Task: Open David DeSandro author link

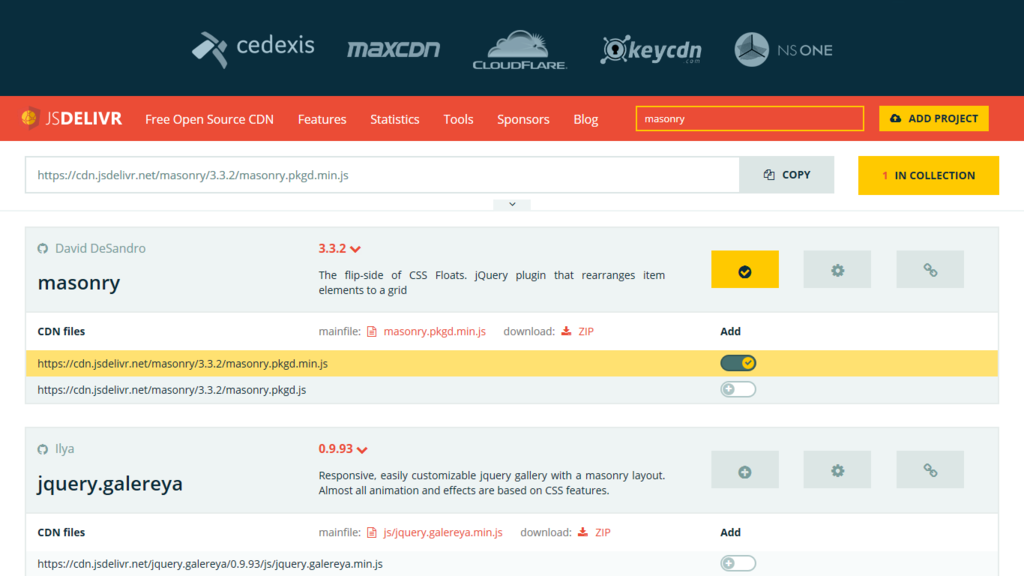Action: coord(100,248)
